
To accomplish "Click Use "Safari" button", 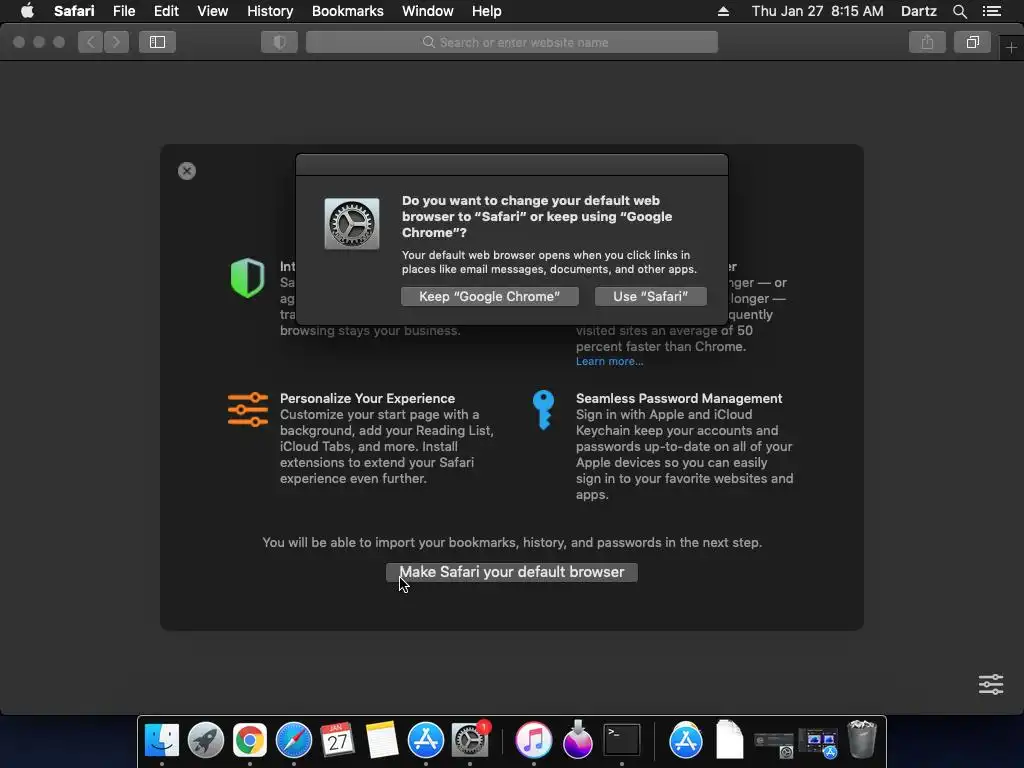I will 650,296.
